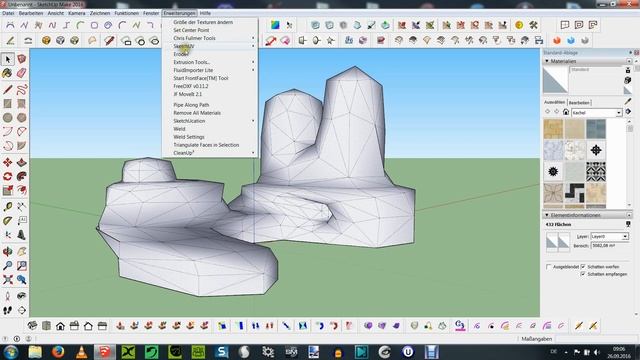Open Firefox from the taskbar
The width and height of the screenshot is (640, 360).
58,352
